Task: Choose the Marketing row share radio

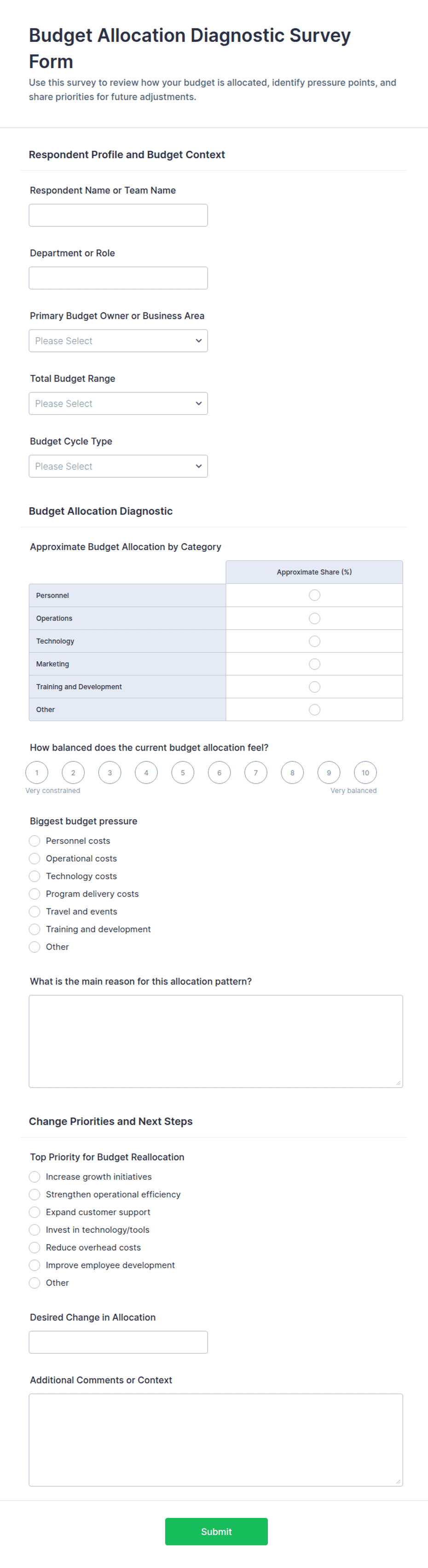Action: click(314, 664)
